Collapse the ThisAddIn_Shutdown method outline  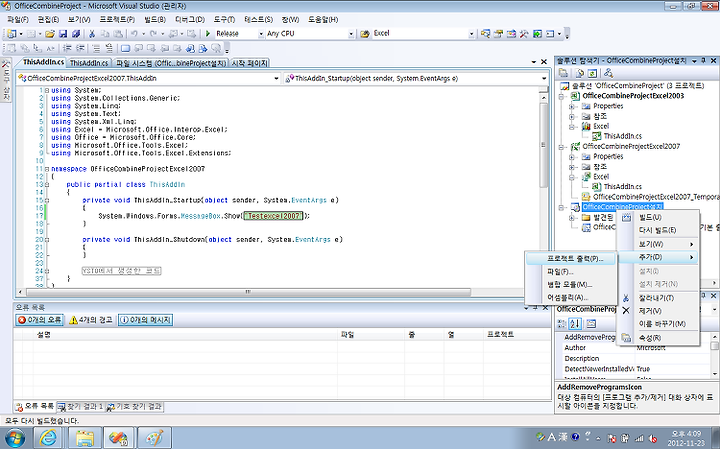tap(47, 240)
